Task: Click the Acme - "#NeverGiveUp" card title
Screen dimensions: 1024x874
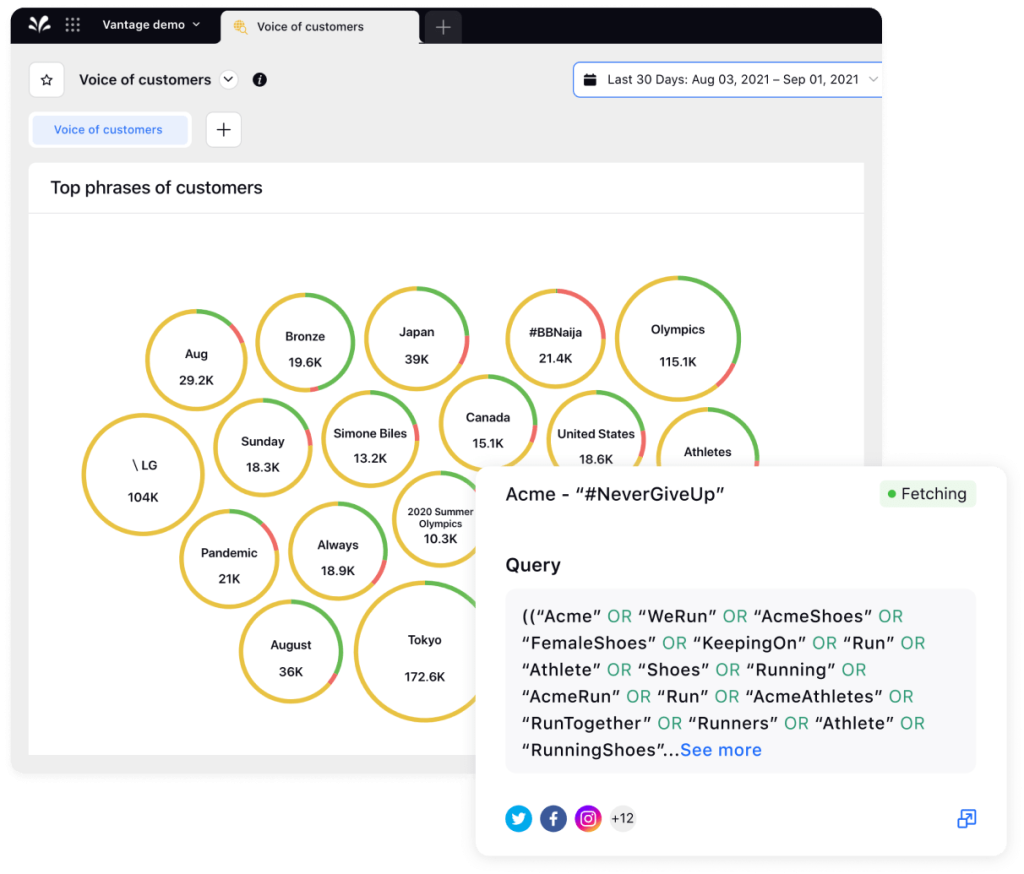Action: (x=615, y=494)
